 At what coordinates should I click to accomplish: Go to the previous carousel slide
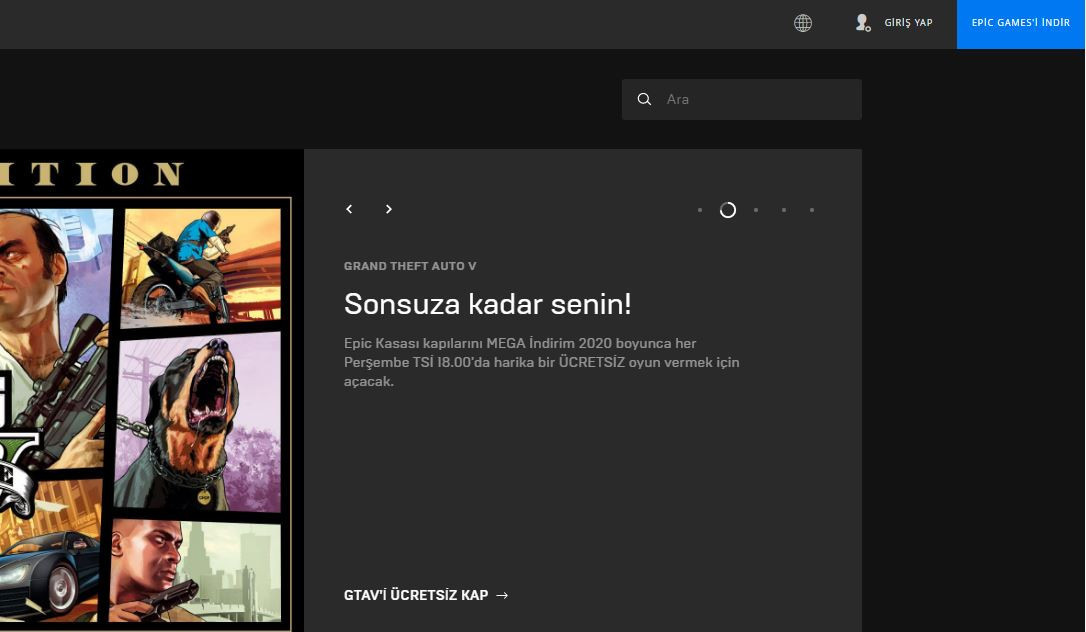(349, 209)
